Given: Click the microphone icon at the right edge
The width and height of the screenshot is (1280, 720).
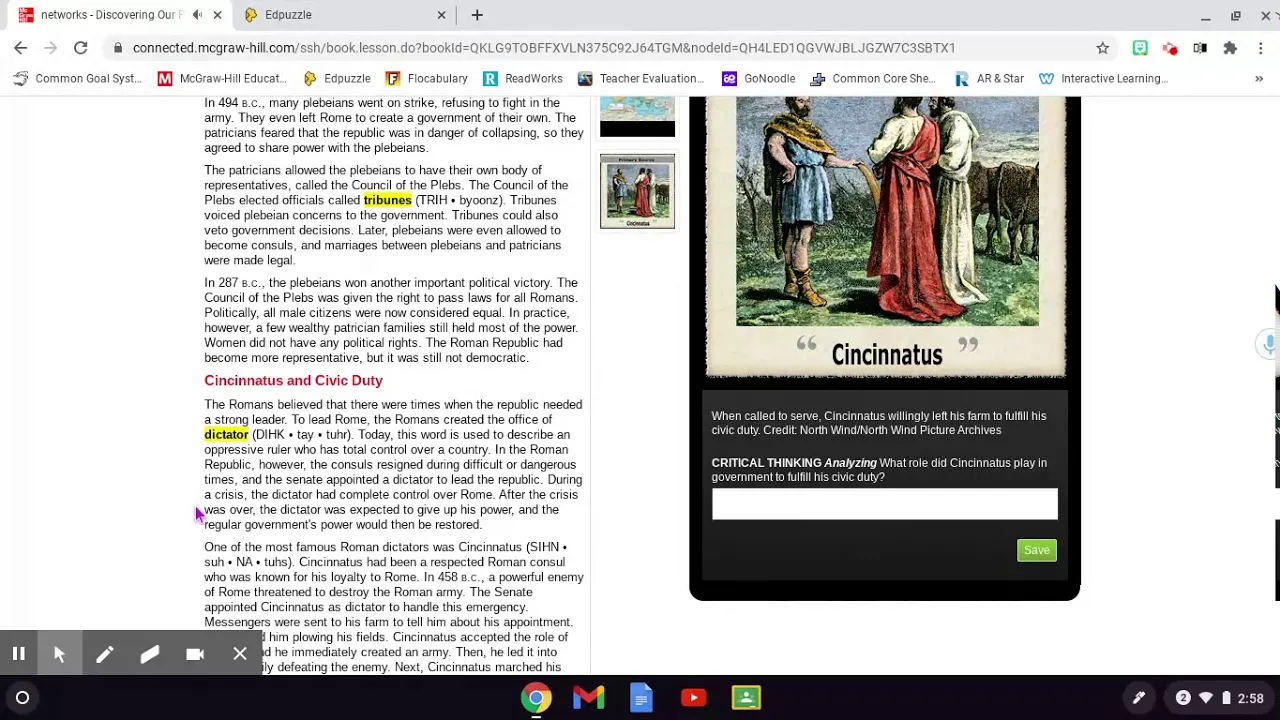Looking at the screenshot, I should (x=1269, y=345).
